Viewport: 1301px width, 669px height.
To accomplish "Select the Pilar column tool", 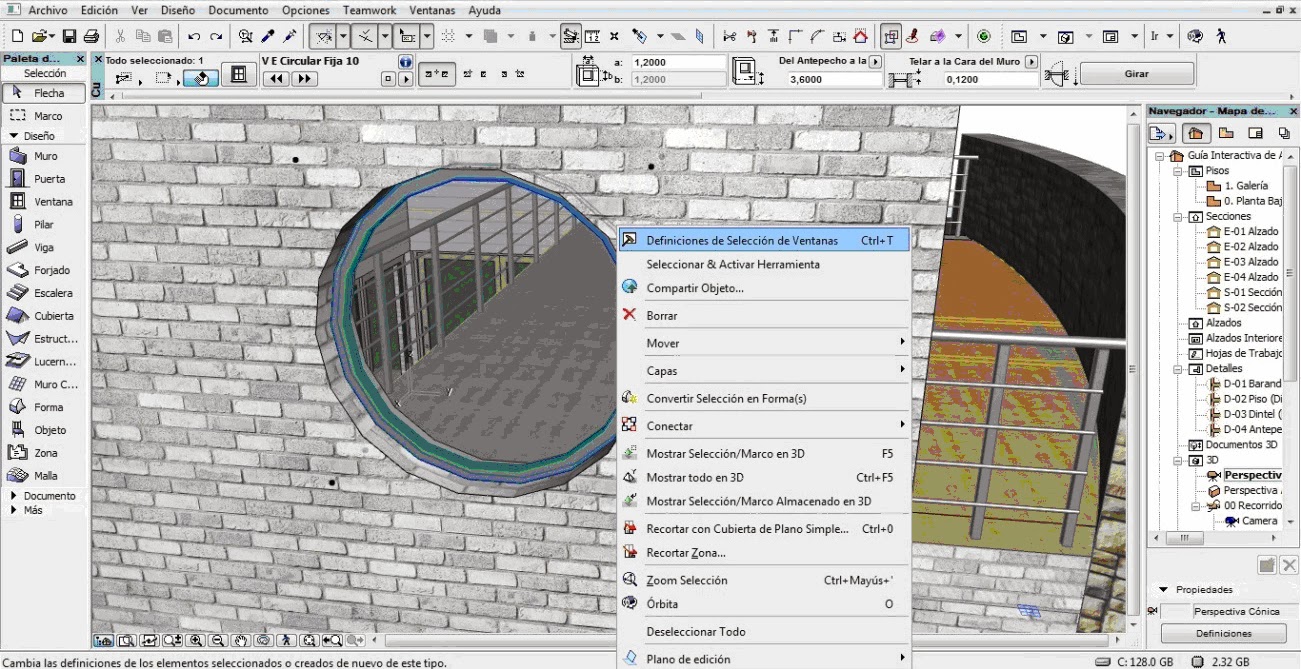I will click(45, 225).
